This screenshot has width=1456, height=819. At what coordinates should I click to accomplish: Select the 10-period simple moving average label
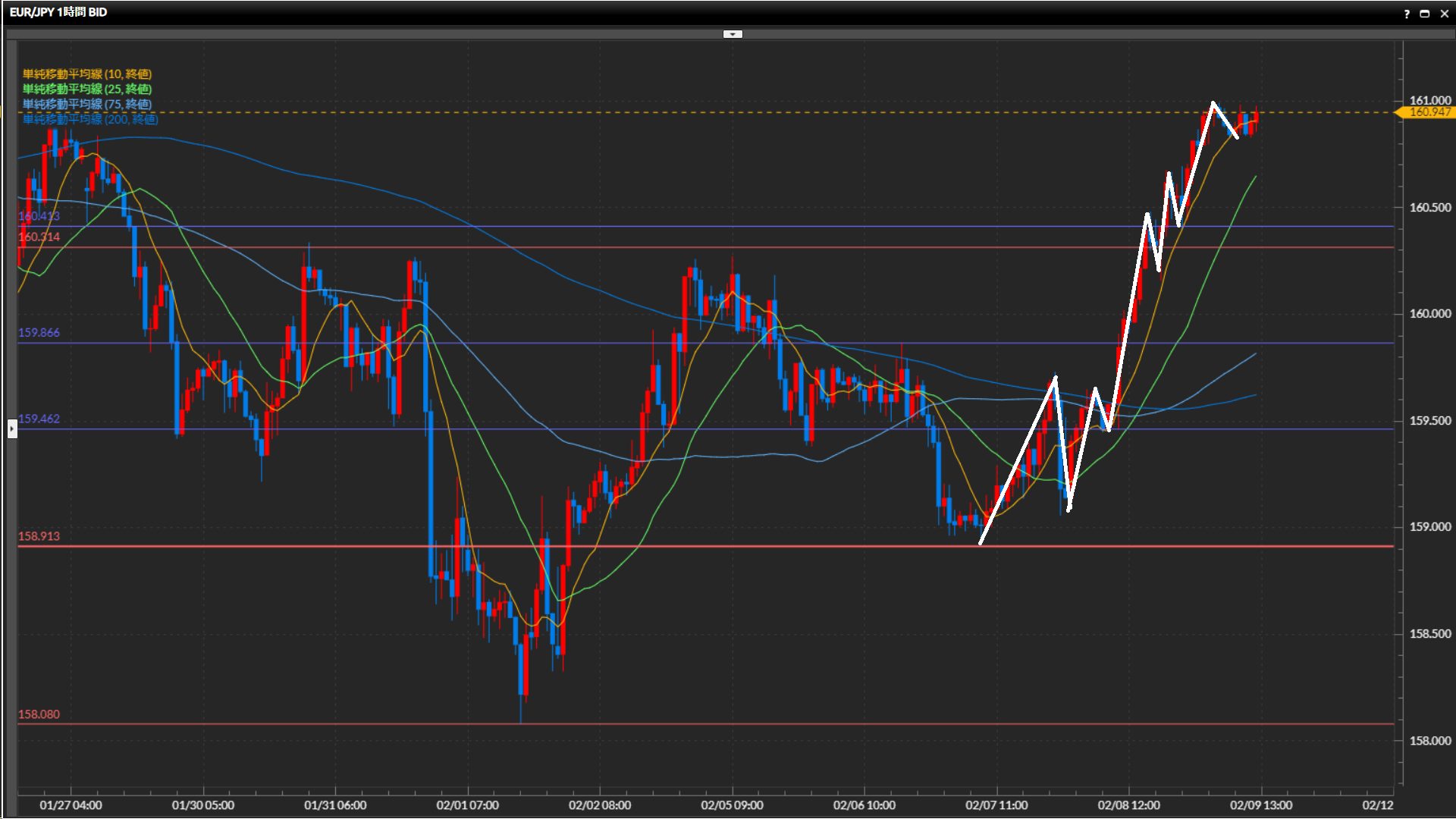coord(86,74)
